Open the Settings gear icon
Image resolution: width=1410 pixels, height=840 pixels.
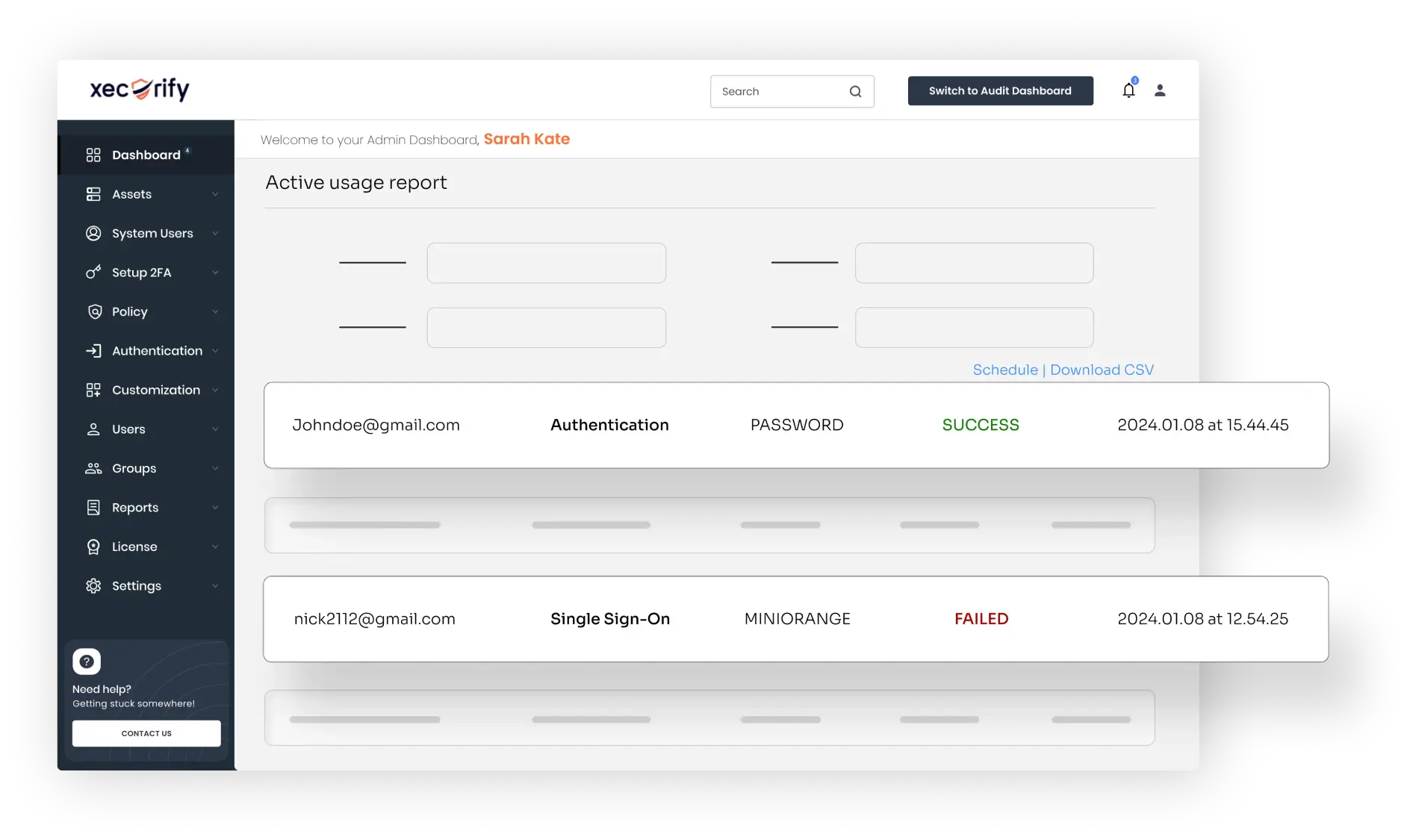click(x=93, y=585)
